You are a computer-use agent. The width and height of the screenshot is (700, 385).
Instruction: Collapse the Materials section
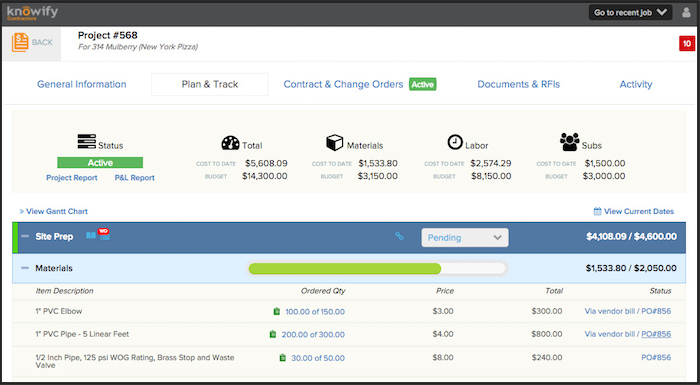pyautogui.click(x=25, y=268)
